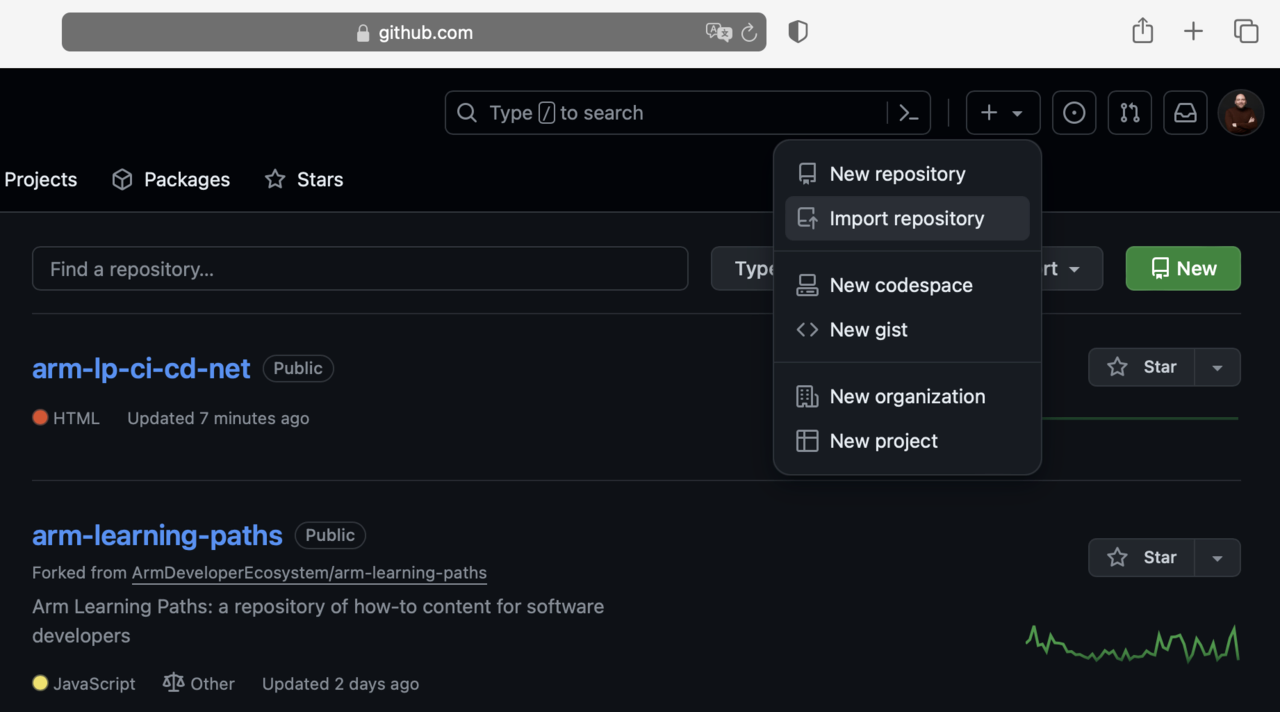Click the translate icon in address bar

(x=718, y=33)
